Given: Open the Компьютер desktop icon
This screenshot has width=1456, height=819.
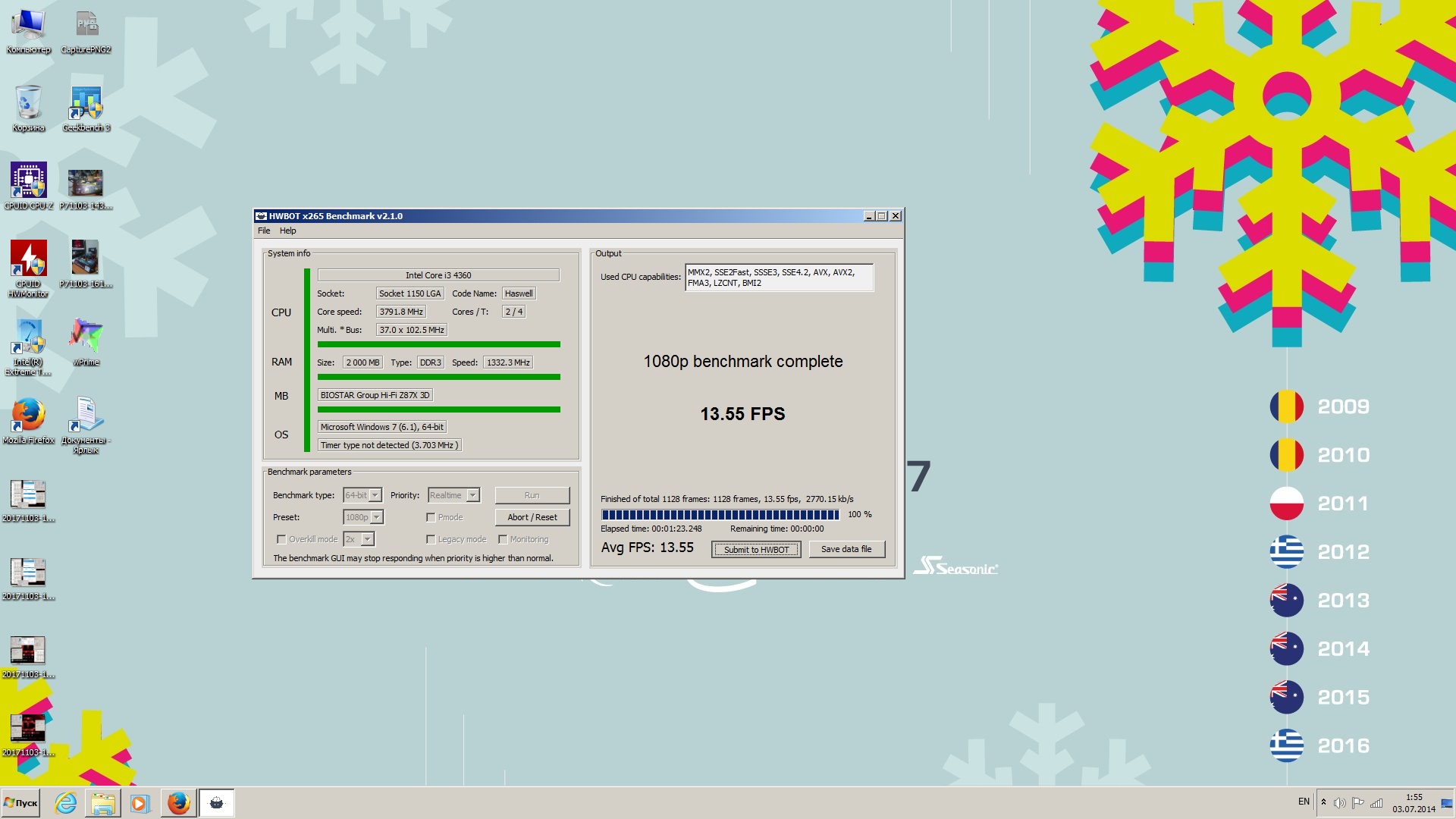Looking at the screenshot, I should (x=28, y=32).
